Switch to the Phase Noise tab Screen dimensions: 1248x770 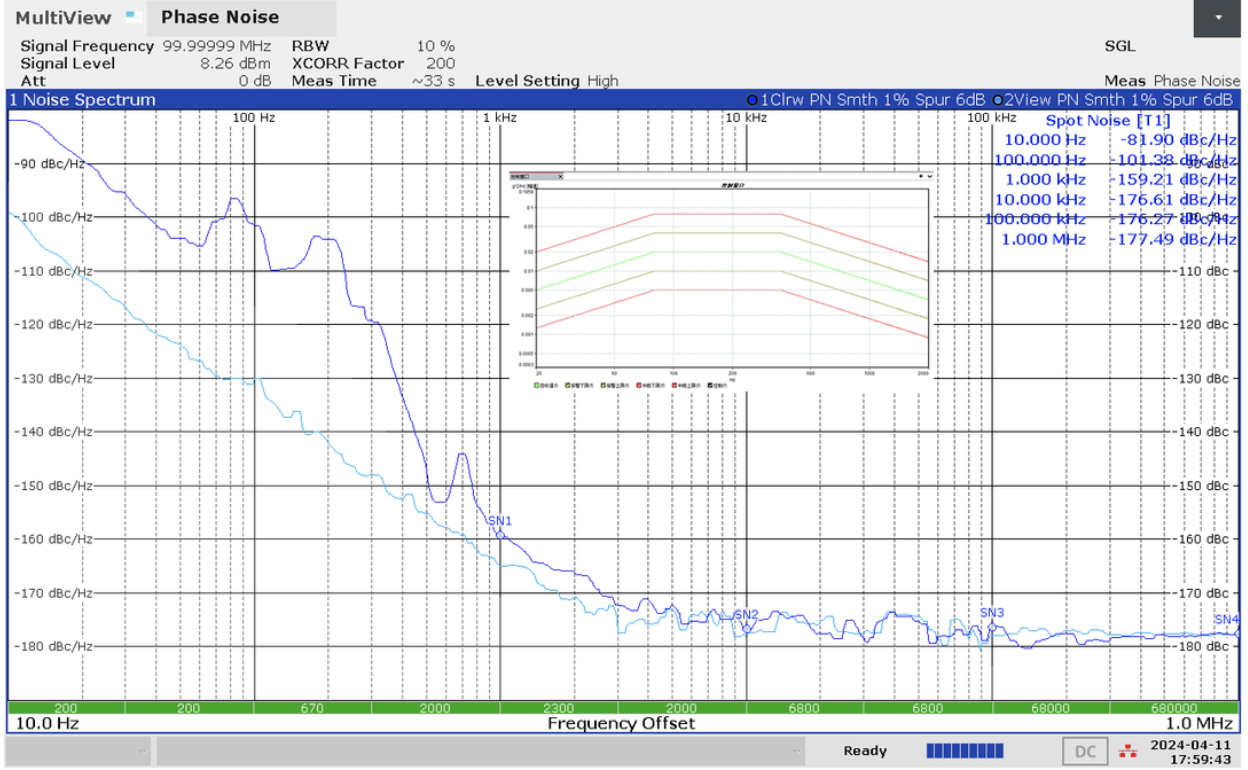220,17
